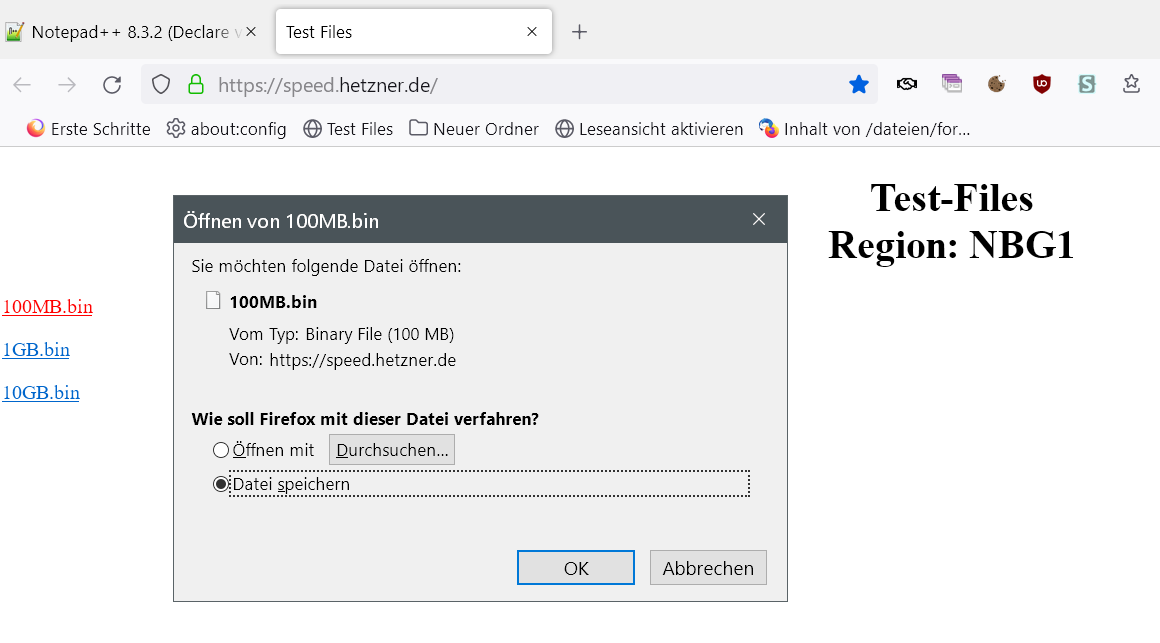Open the handshake extension icon
Viewport: 1160px width, 643px height.
point(907,85)
